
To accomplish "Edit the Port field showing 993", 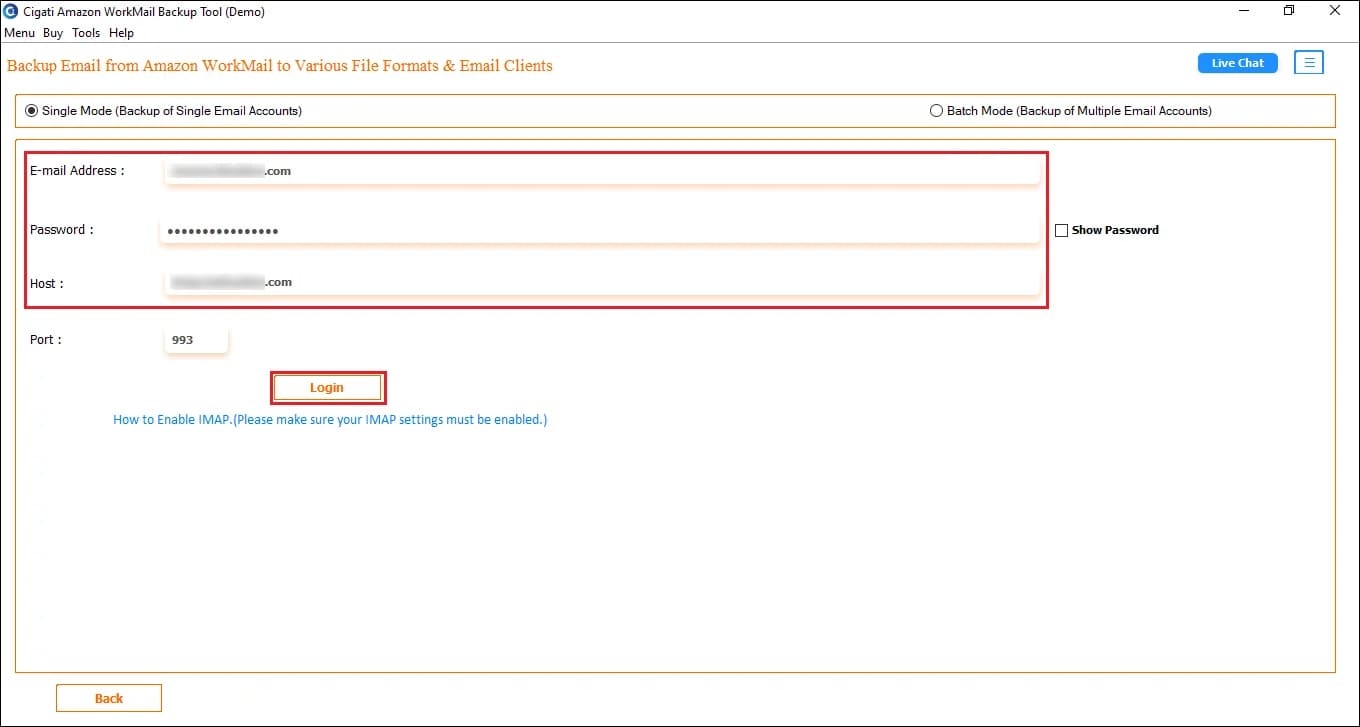I will pyautogui.click(x=197, y=340).
